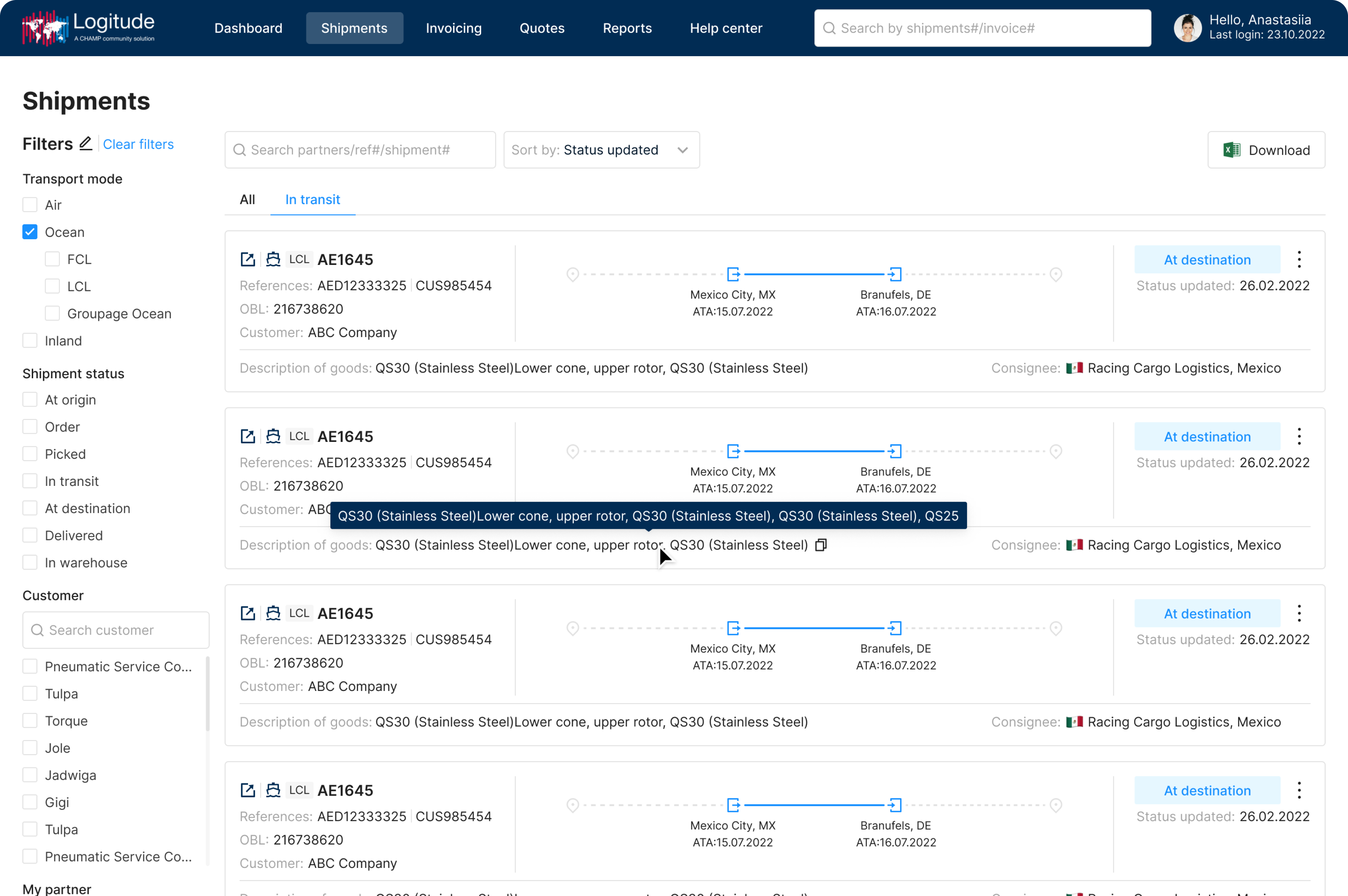Open the Sort by Status updated dropdown
The height and width of the screenshot is (896, 1348).
tap(602, 150)
